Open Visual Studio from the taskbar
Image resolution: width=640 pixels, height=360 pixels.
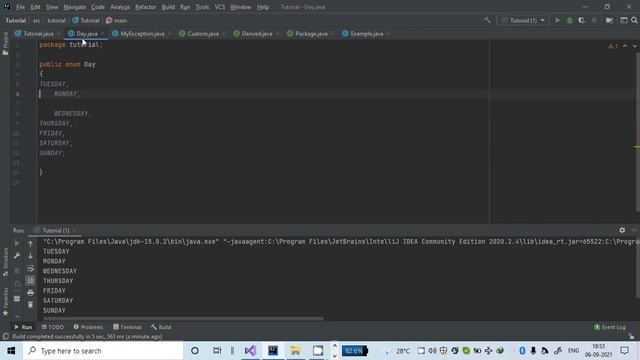click(x=250, y=351)
